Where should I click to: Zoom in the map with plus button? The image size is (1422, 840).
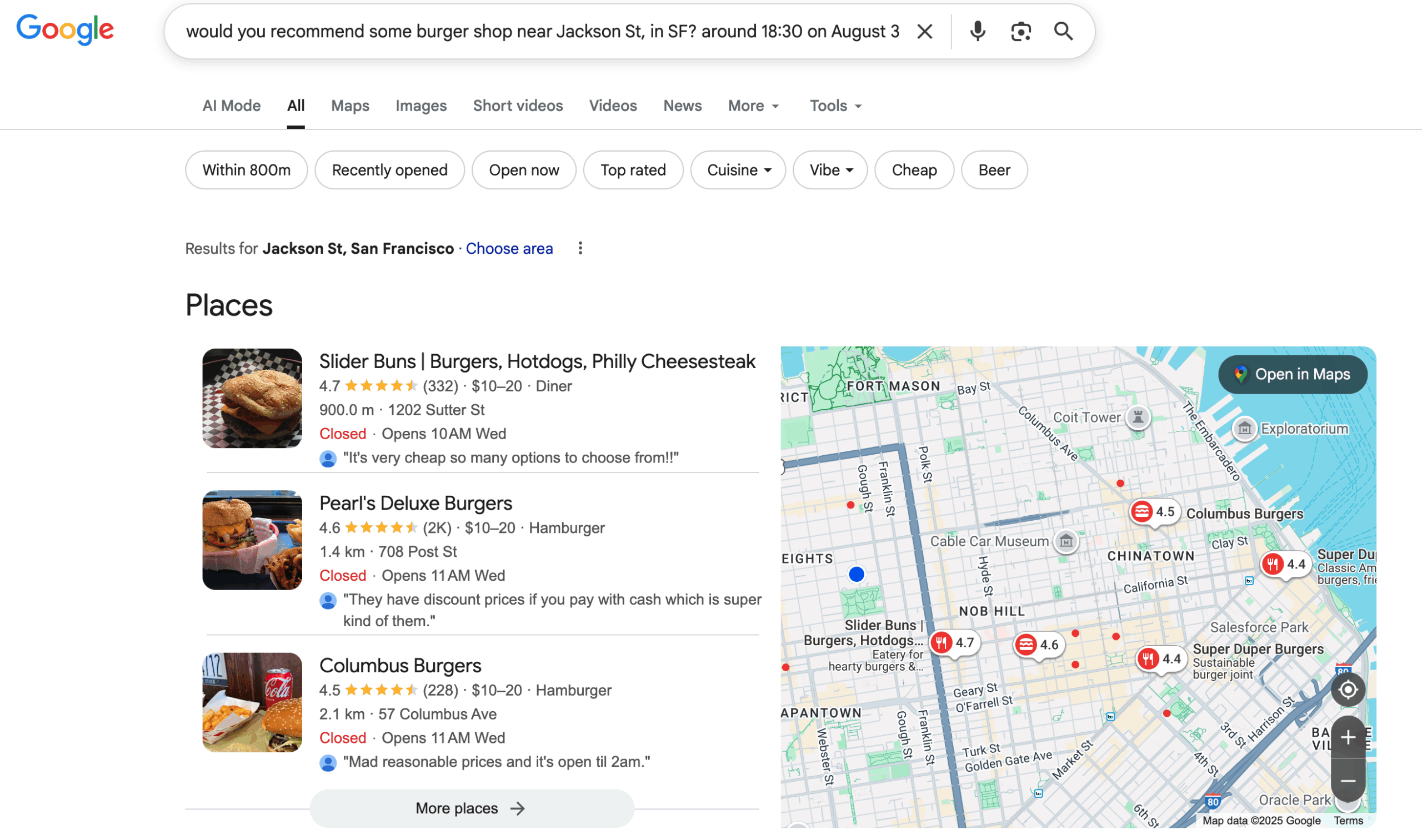click(1347, 737)
